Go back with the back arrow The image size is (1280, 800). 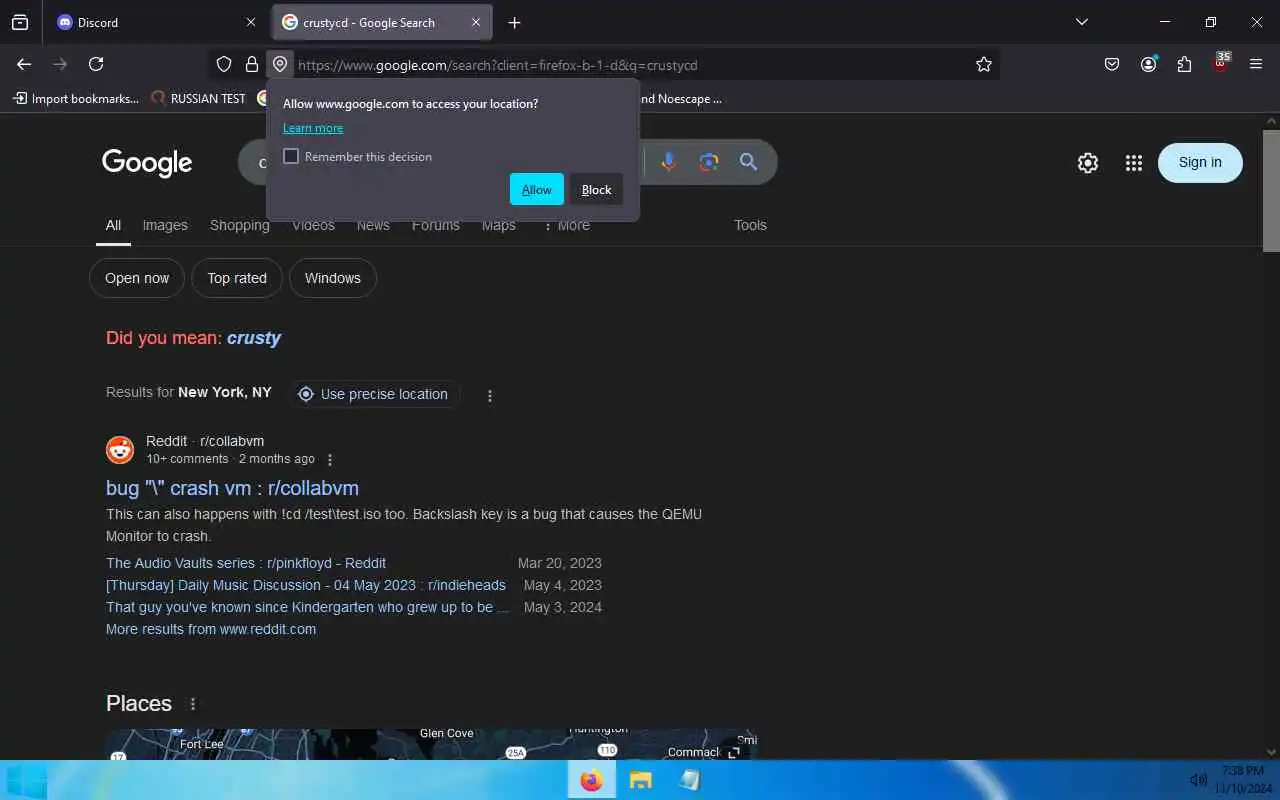[24, 64]
